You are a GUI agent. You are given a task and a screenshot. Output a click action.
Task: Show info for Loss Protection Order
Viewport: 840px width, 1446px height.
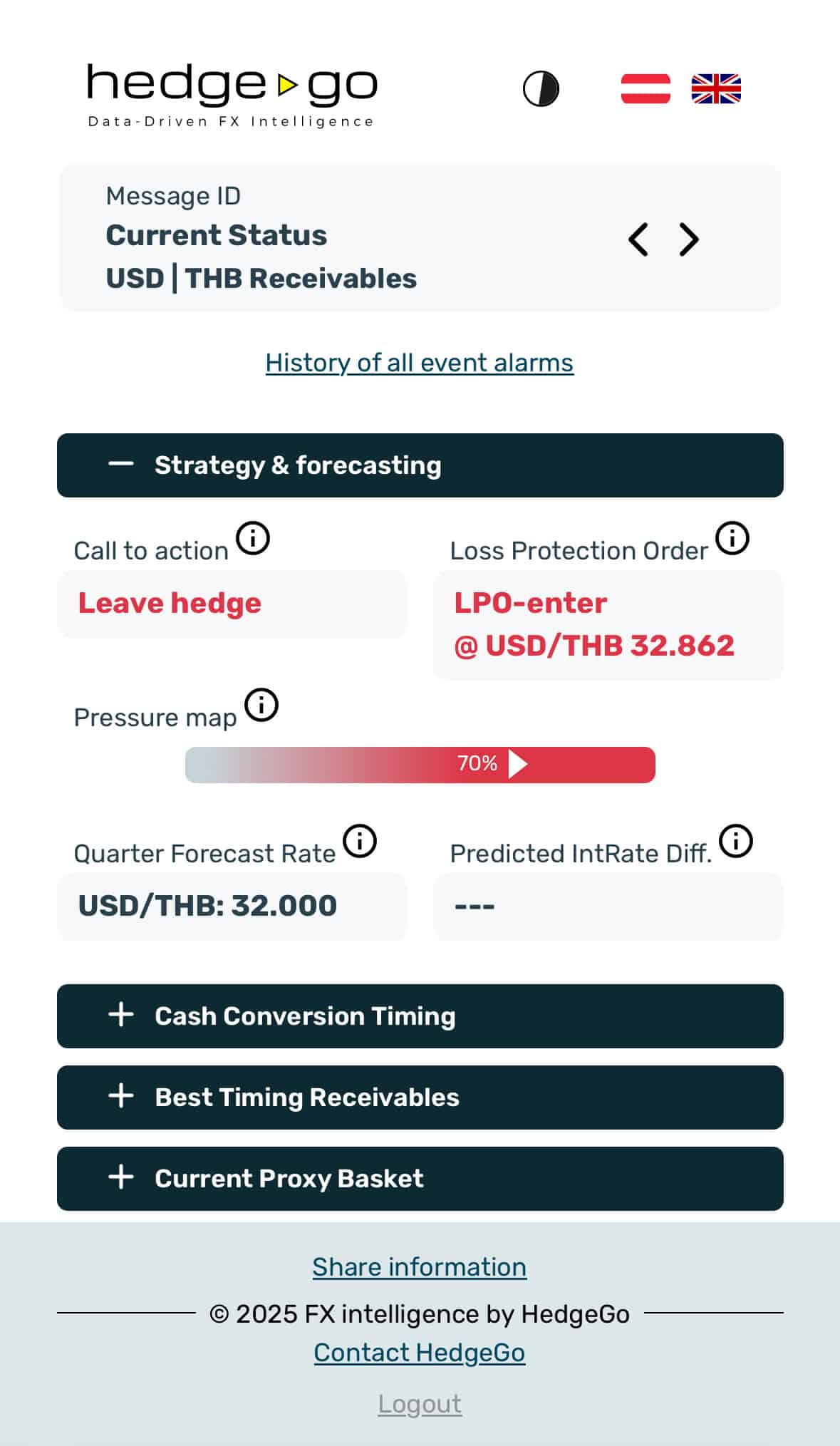point(732,538)
